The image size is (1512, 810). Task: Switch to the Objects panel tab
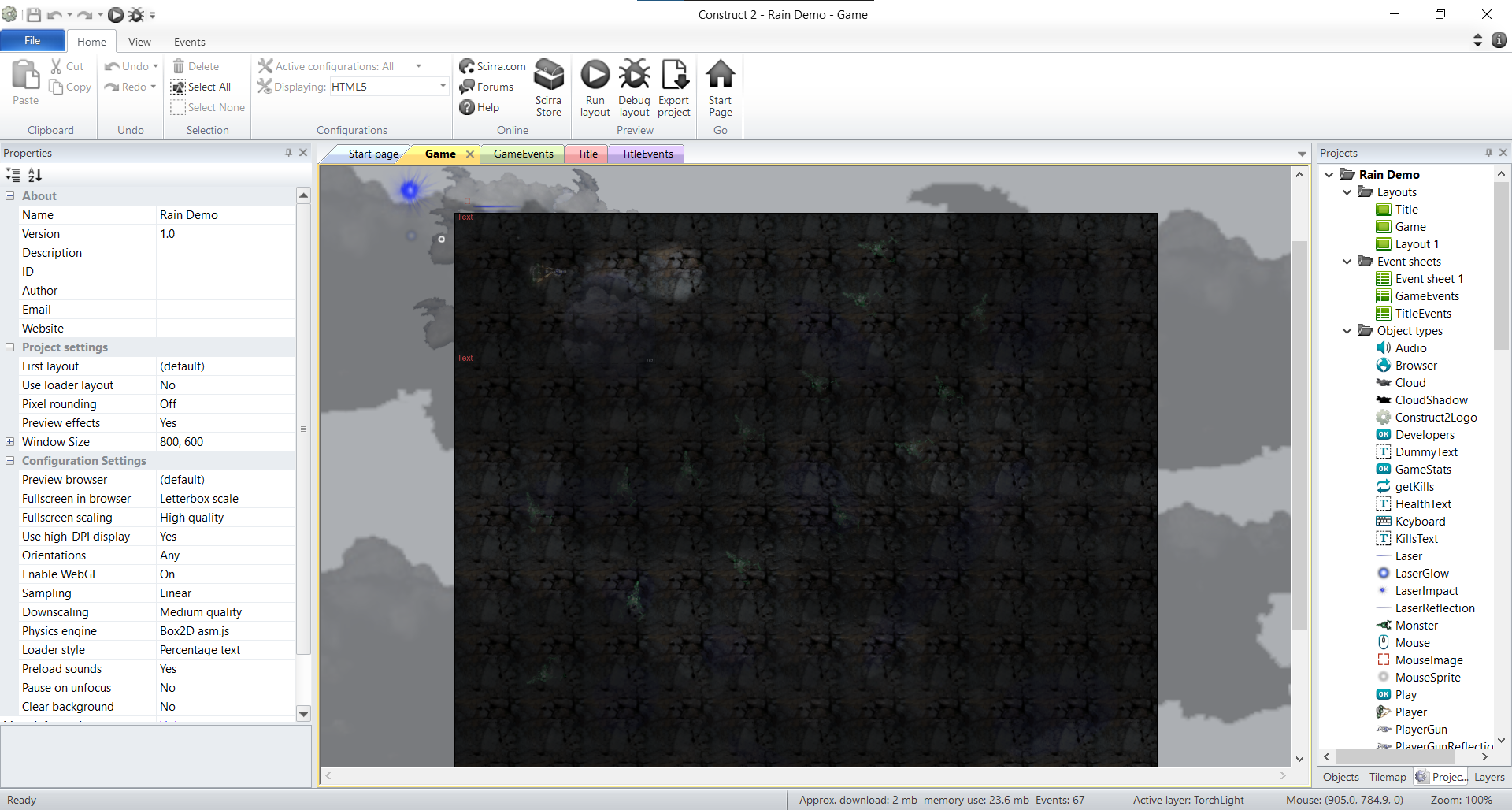(1340, 777)
